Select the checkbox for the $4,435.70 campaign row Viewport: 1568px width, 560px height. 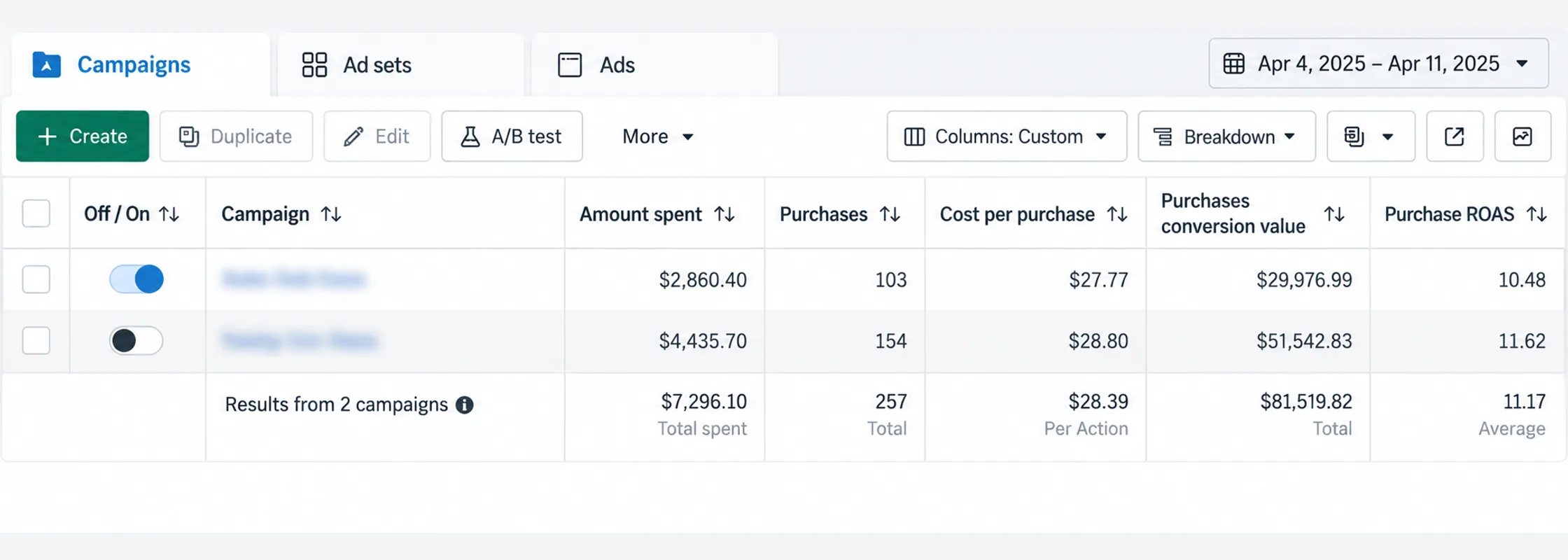36,341
